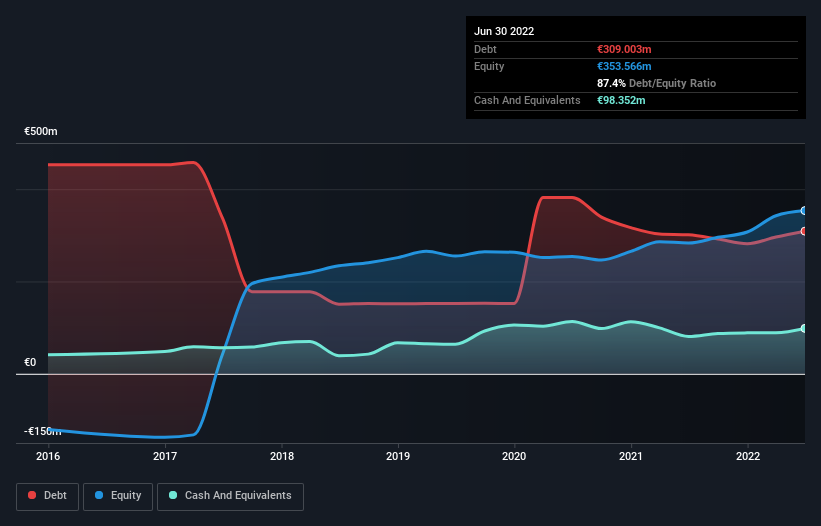821x526 pixels.
Task: Click the 2022 axis label
Action: coord(748,456)
